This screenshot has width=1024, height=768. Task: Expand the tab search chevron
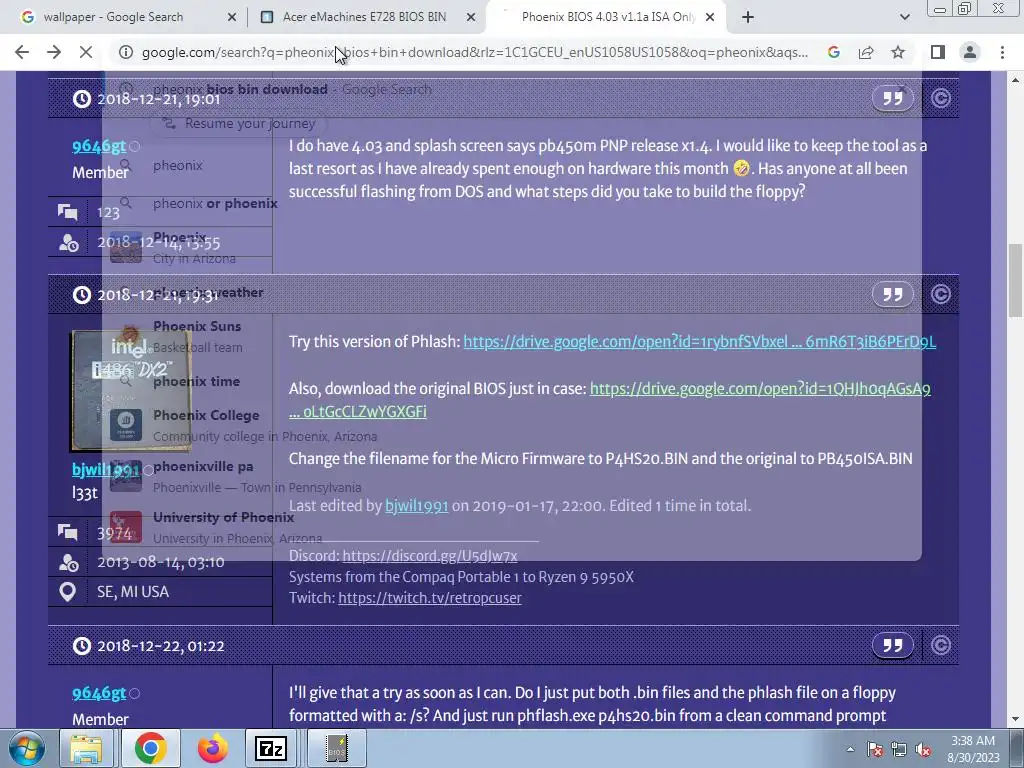point(904,18)
